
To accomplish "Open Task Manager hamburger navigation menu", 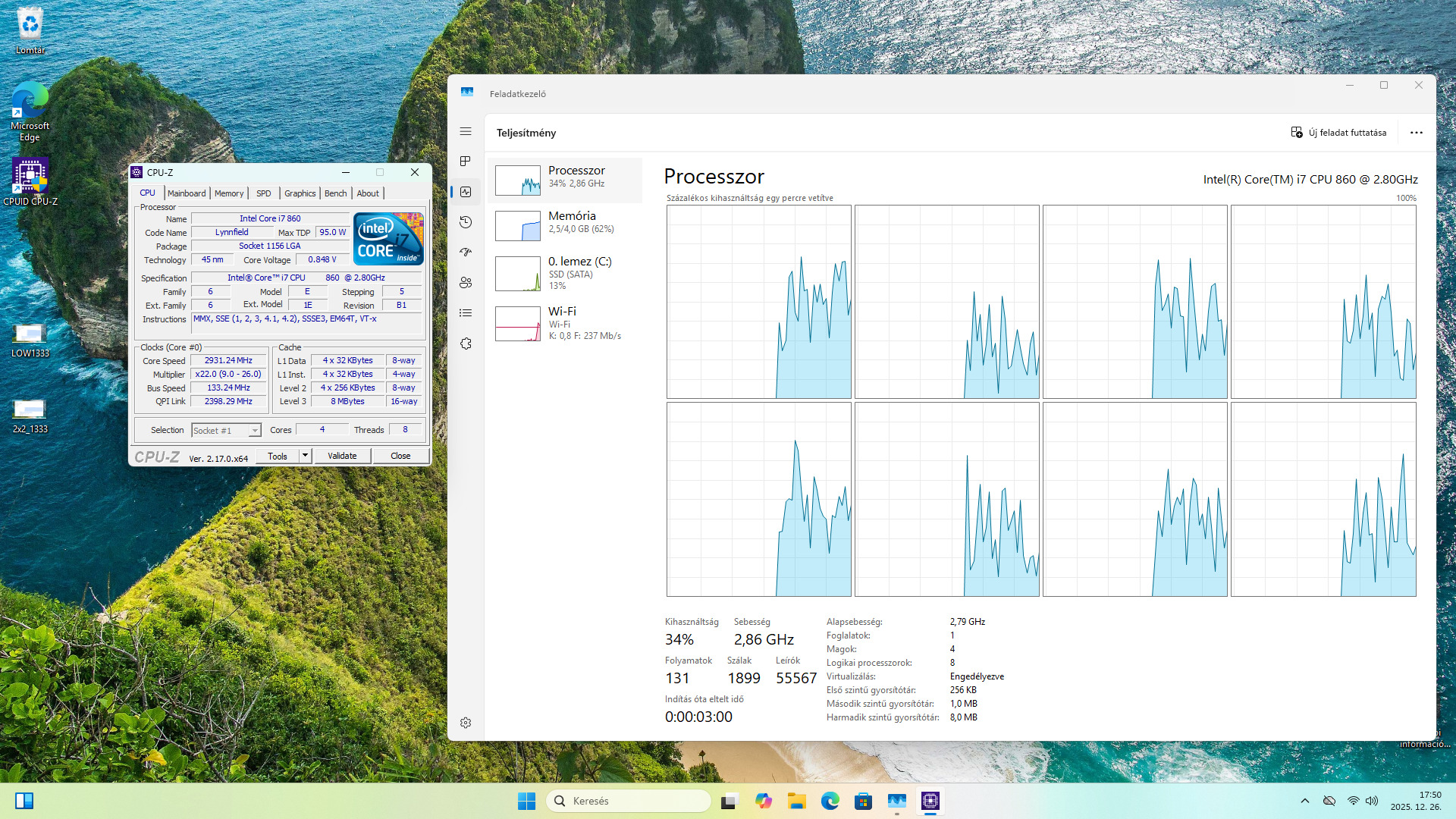I will (466, 132).
